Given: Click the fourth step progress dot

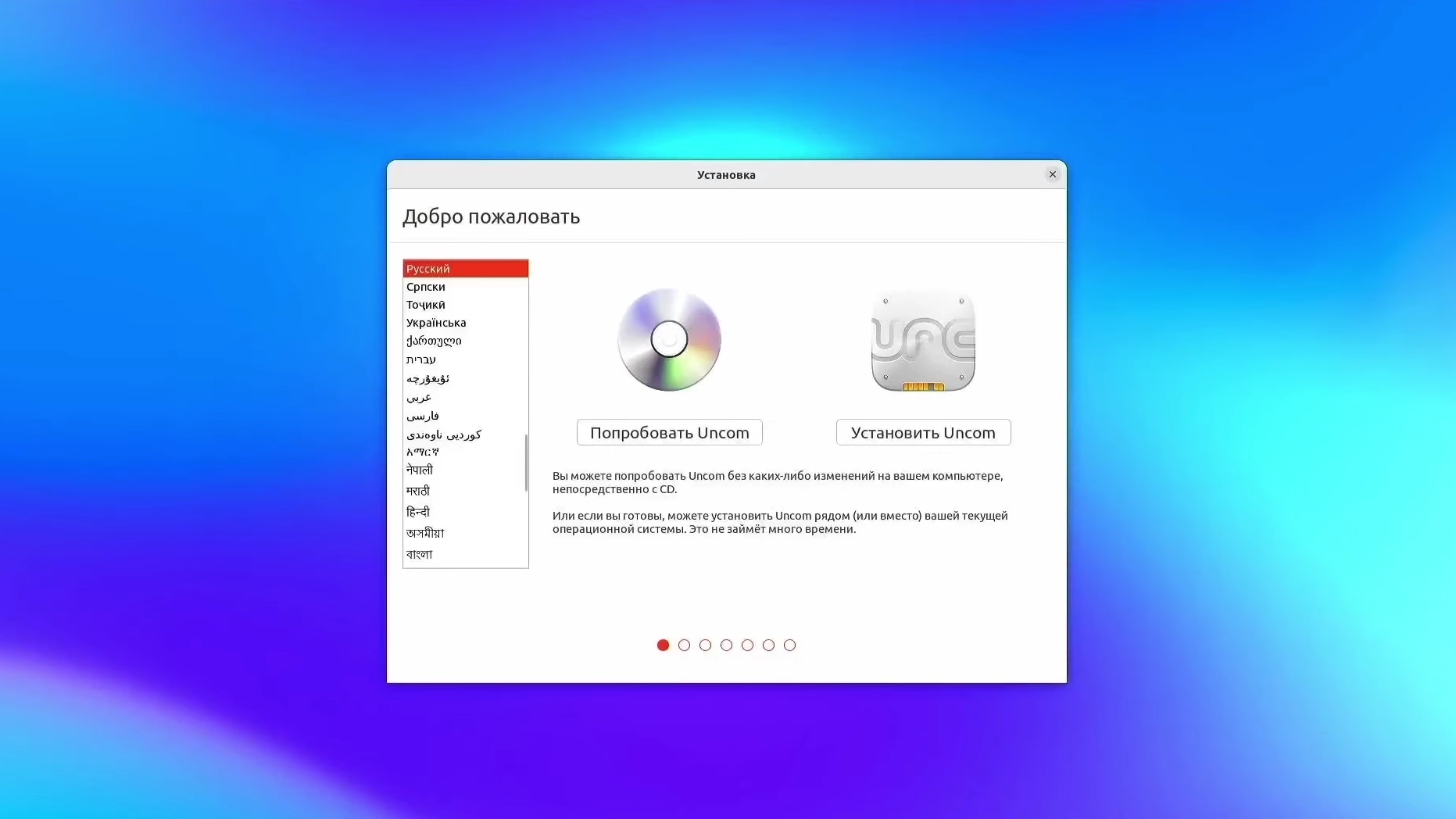Looking at the screenshot, I should coord(726,645).
